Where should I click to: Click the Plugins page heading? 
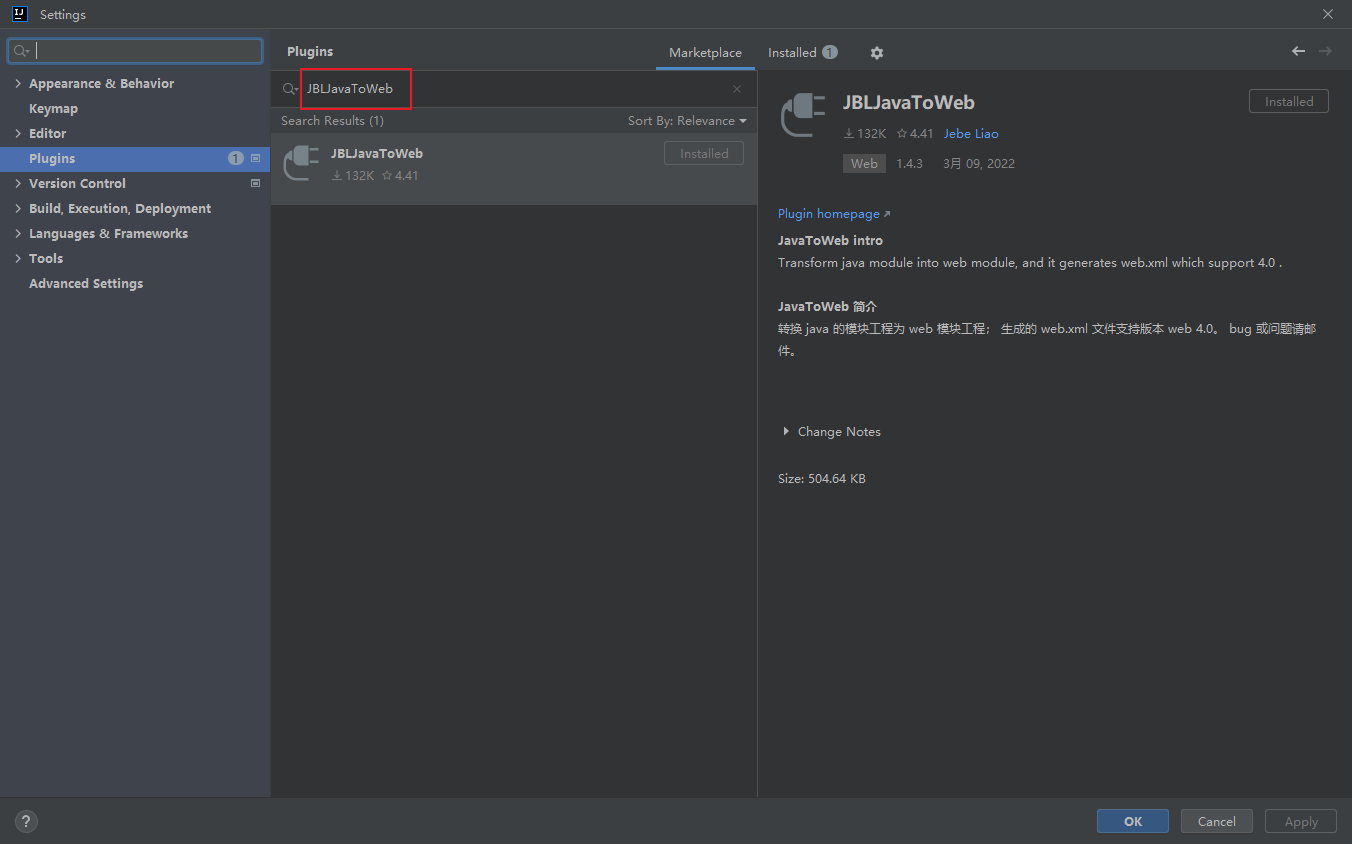click(310, 51)
